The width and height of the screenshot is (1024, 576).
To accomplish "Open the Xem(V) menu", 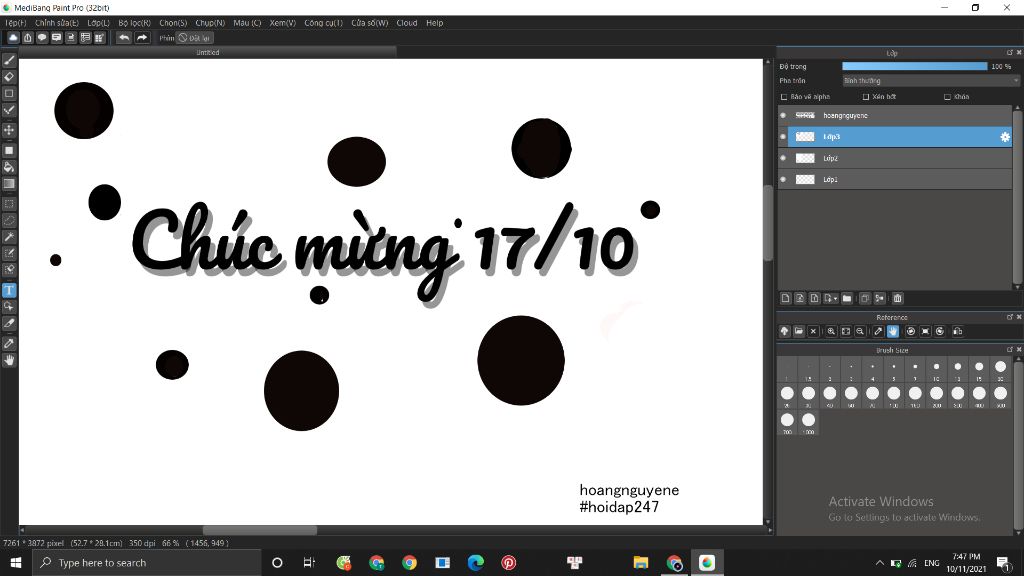I will coord(283,23).
